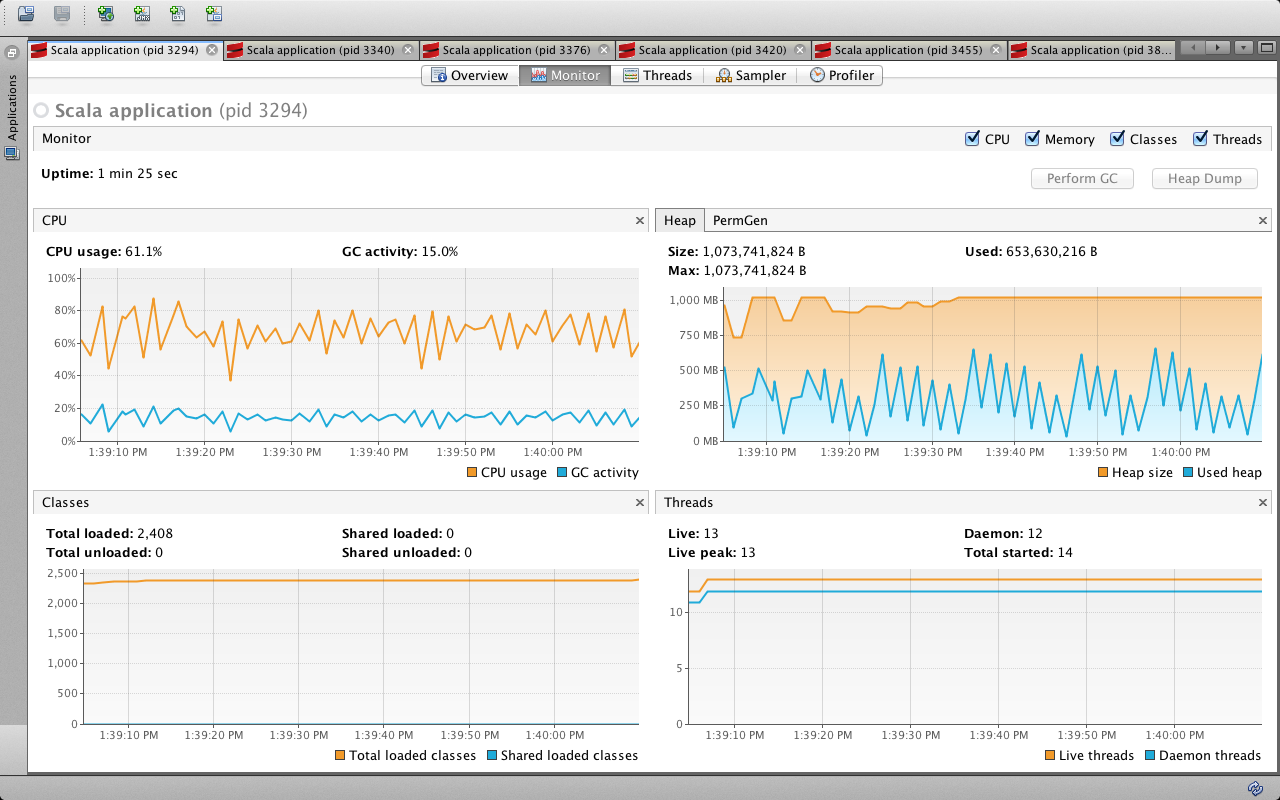The image size is (1280, 800).
Task: Close the pid 3294 tab
Action: 212,50
